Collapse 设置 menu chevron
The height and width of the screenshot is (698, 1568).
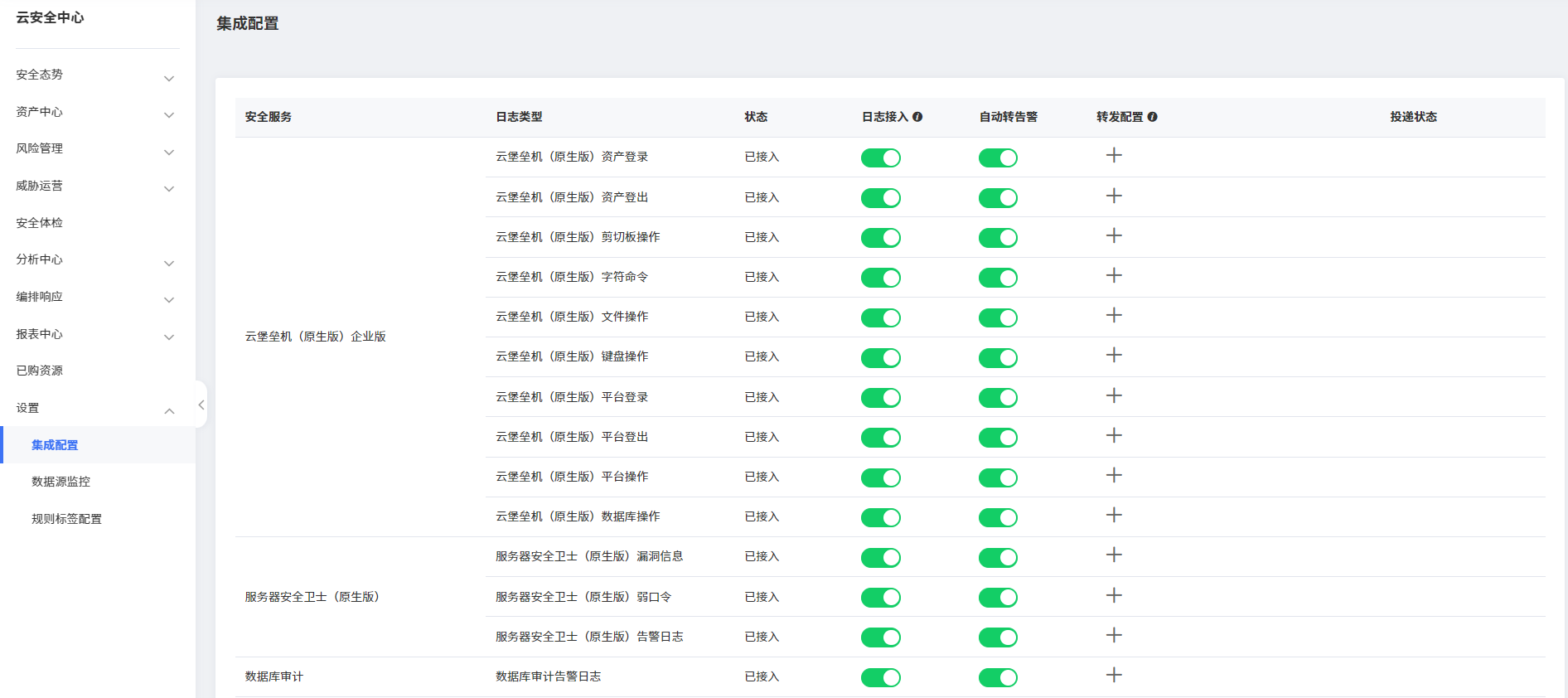[x=169, y=411]
